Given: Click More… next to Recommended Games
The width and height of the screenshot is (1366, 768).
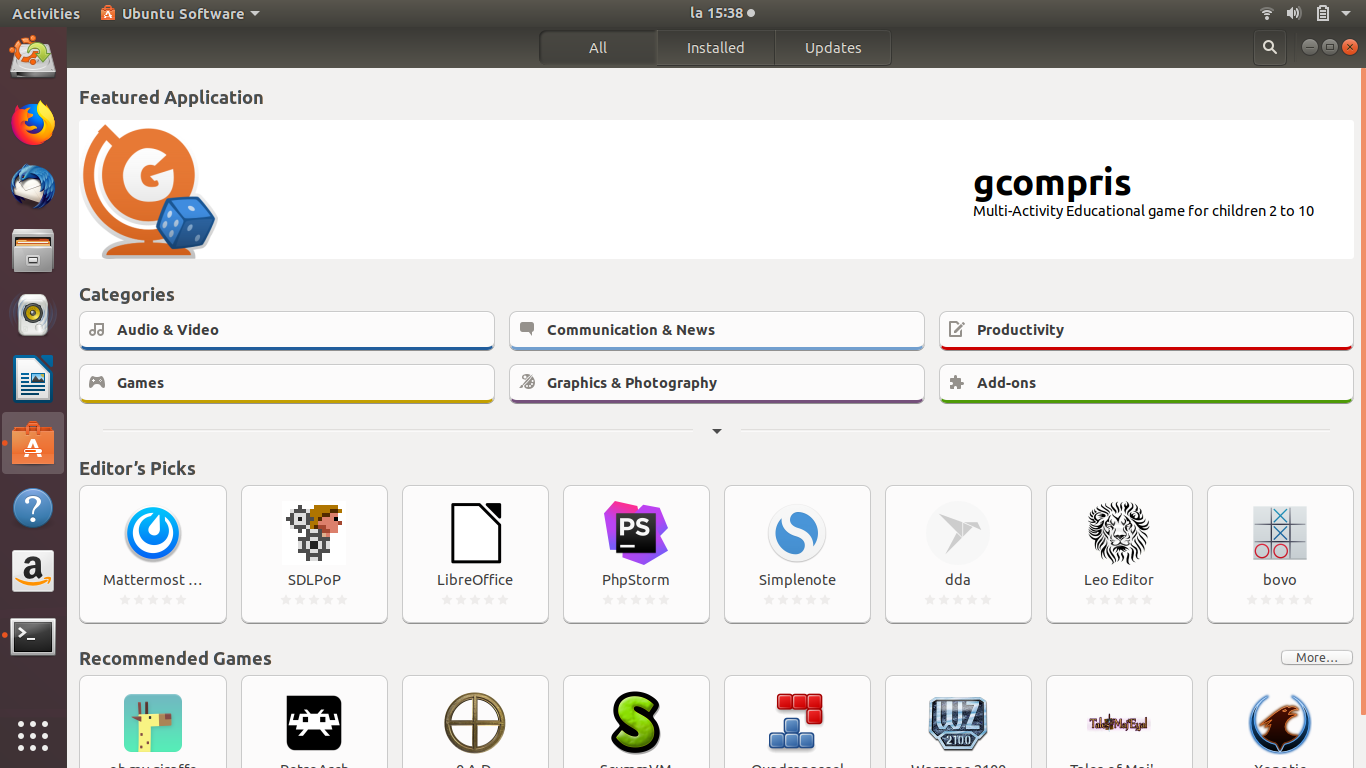Looking at the screenshot, I should coord(1316,658).
